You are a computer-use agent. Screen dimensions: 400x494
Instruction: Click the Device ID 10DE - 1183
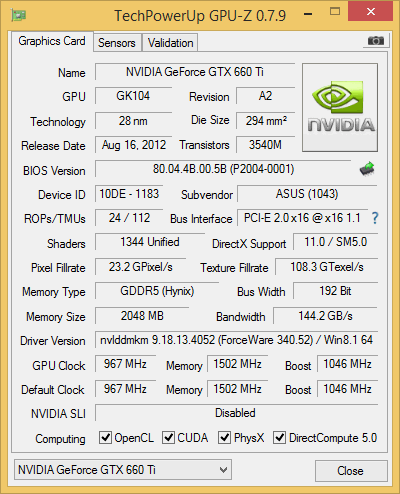pos(129,194)
